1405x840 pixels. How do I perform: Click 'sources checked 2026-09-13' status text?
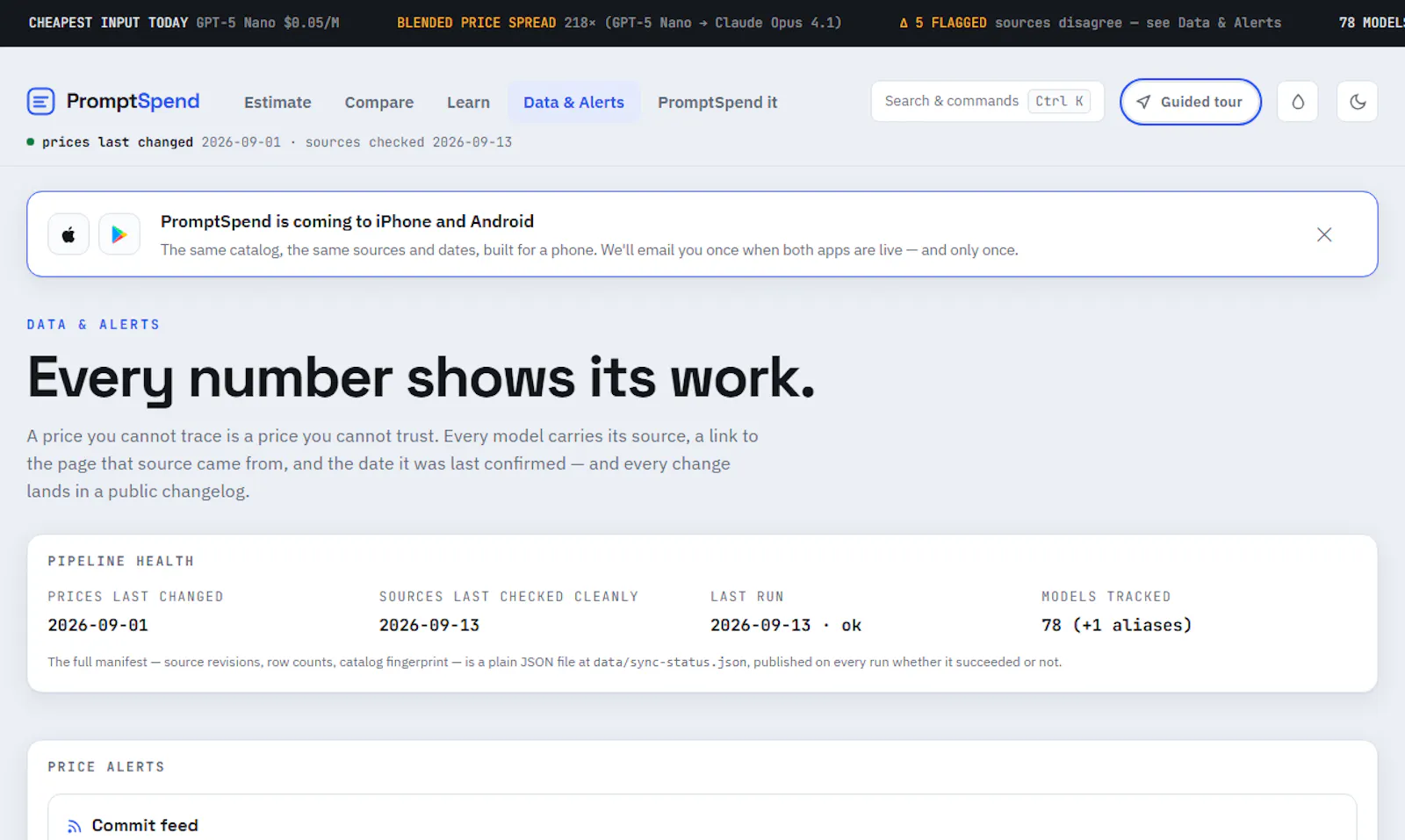408,142
